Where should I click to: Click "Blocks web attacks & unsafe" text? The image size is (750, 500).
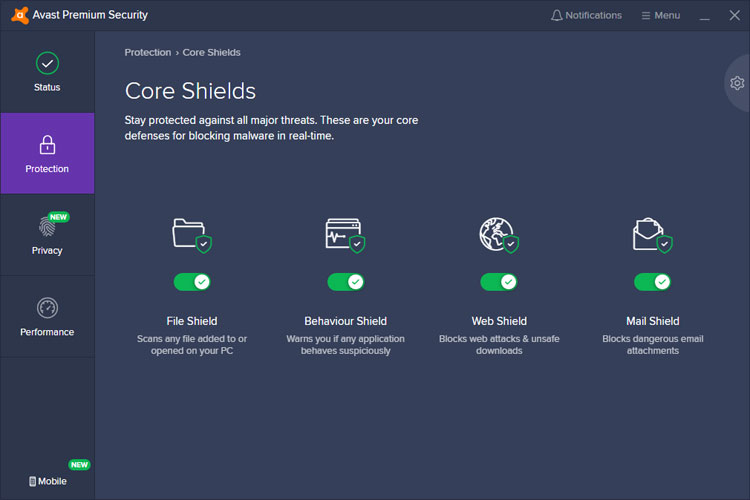499,339
